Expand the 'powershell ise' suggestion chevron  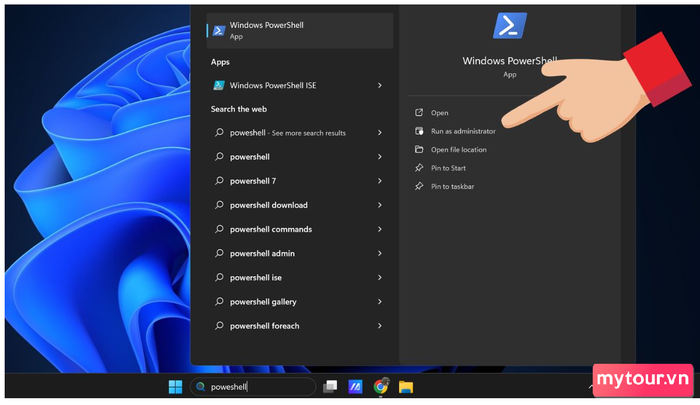pyautogui.click(x=379, y=277)
